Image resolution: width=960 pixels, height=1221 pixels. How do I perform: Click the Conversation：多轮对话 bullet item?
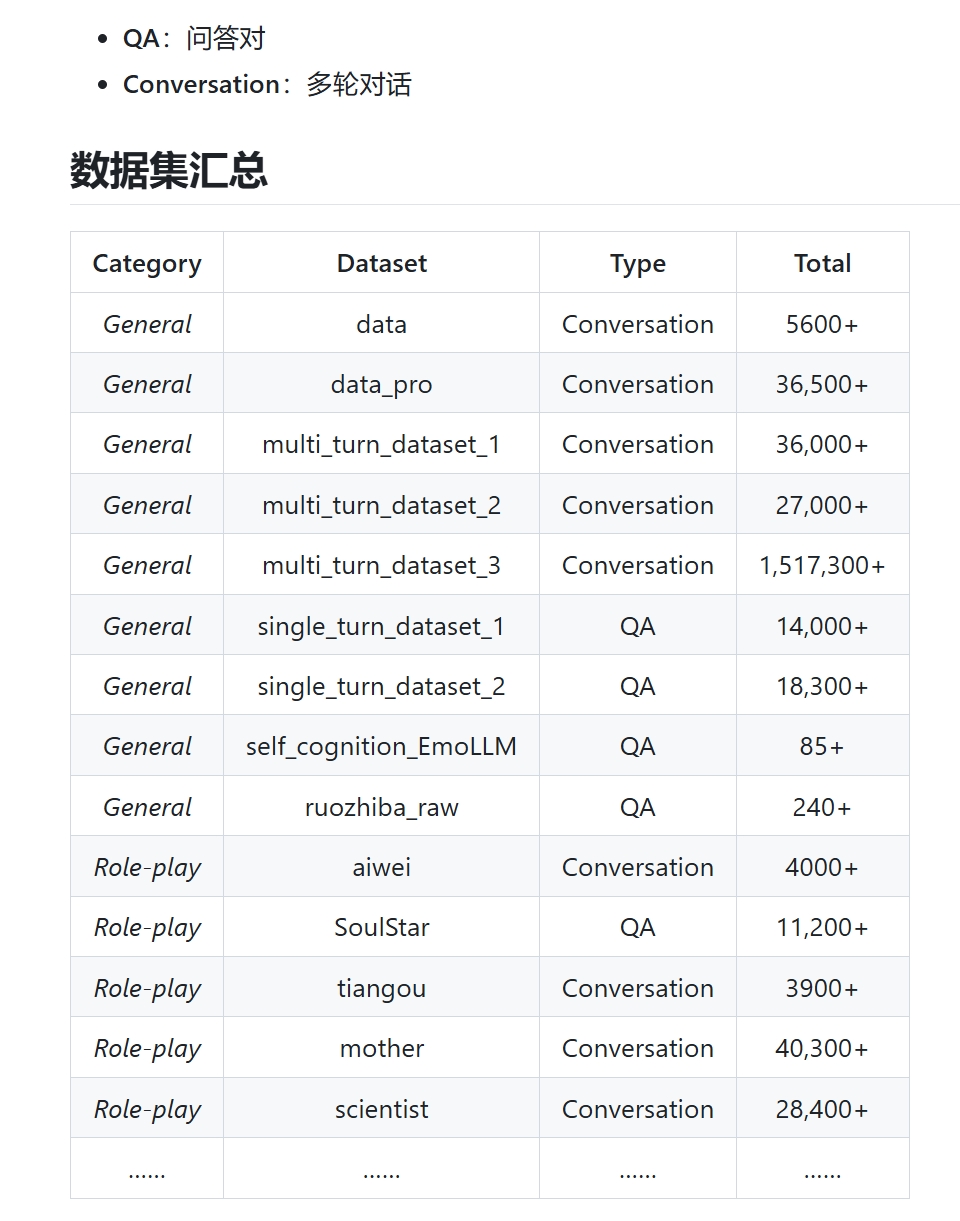pos(266,84)
